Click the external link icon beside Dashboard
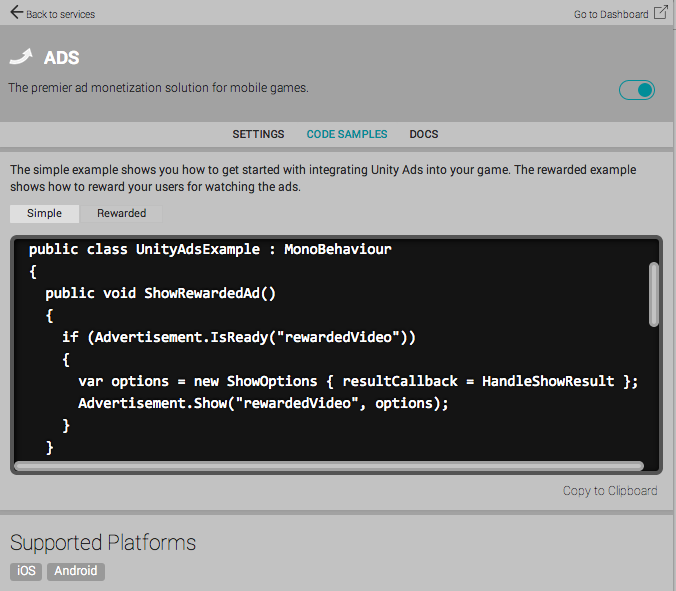This screenshot has width=676, height=591. (x=660, y=13)
